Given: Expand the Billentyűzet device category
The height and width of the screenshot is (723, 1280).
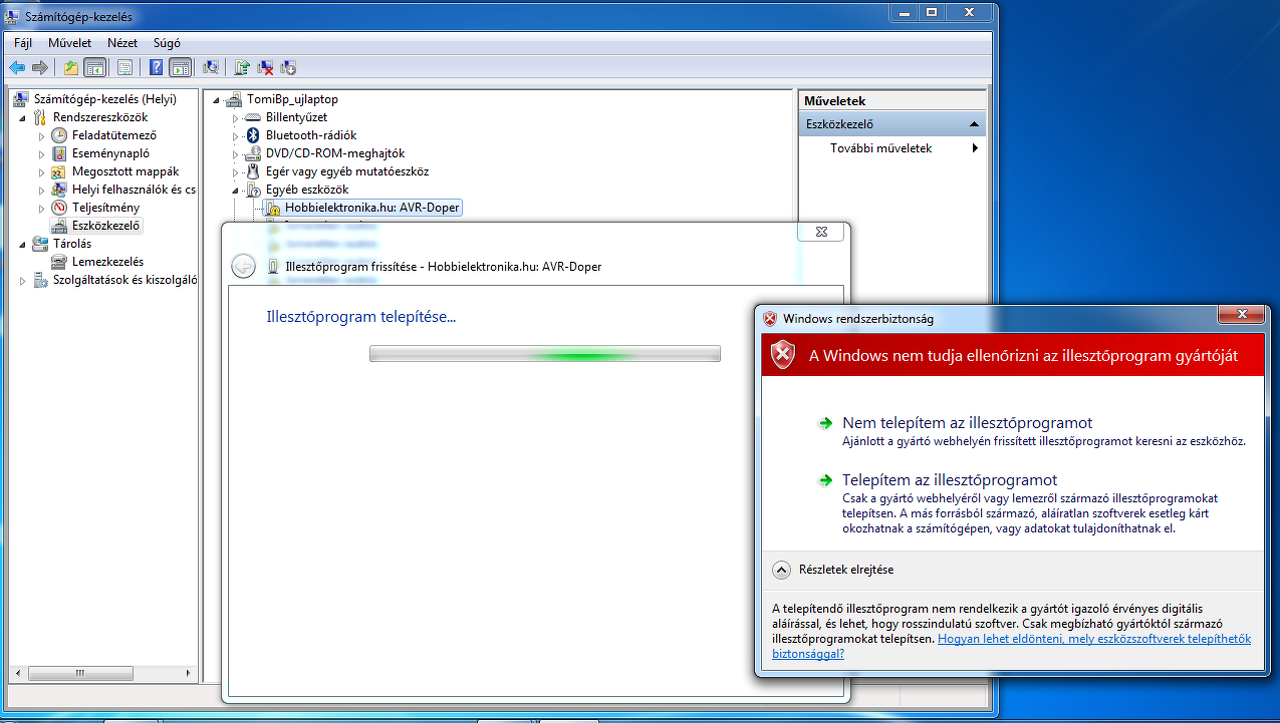Looking at the screenshot, I should (x=236, y=118).
